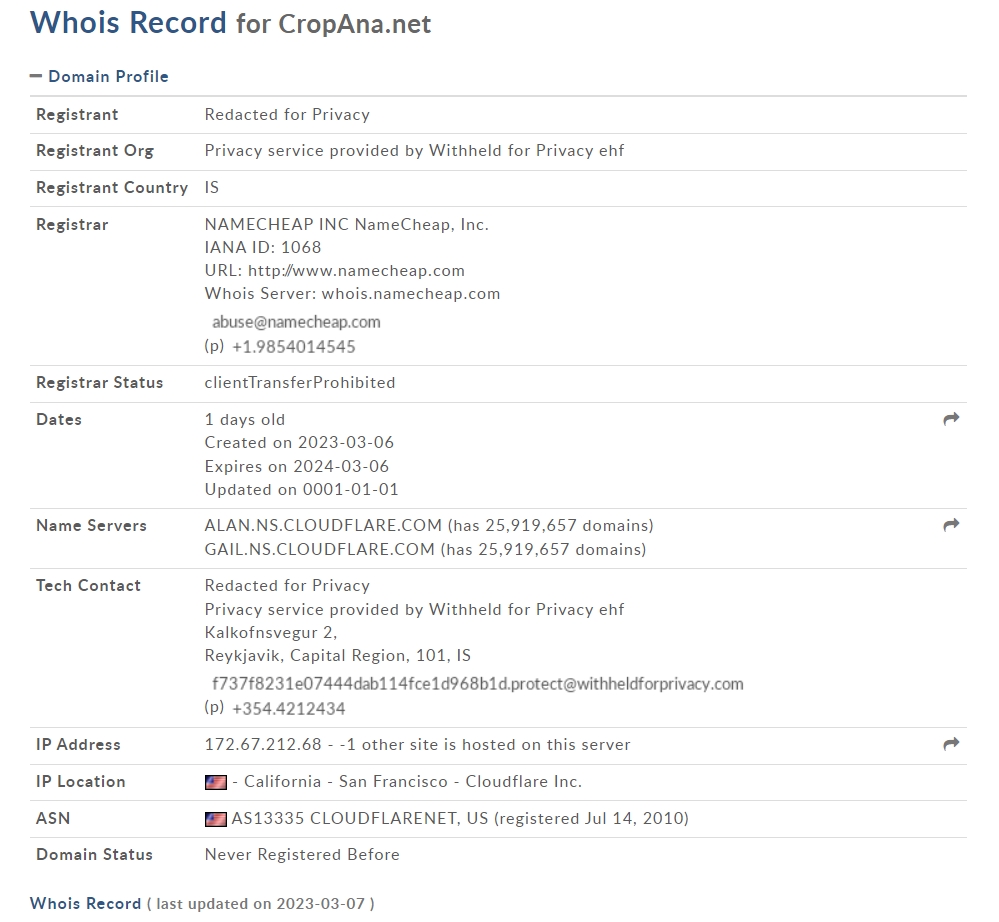The image size is (999, 922).
Task: Click whois.namecheap.com Whois Server text
Action: [x=411, y=294]
